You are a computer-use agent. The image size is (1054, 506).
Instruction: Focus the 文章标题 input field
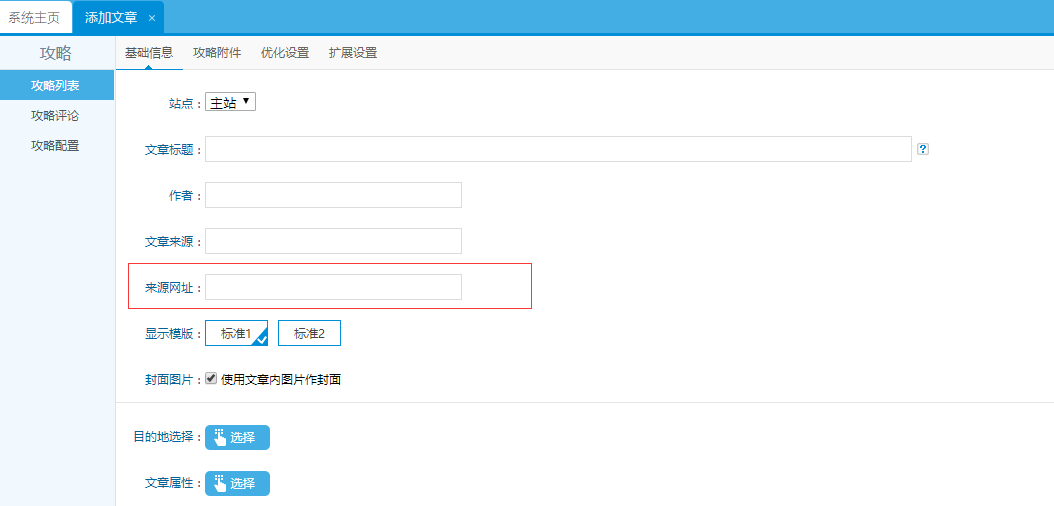pyautogui.click(x=558, y=149)
